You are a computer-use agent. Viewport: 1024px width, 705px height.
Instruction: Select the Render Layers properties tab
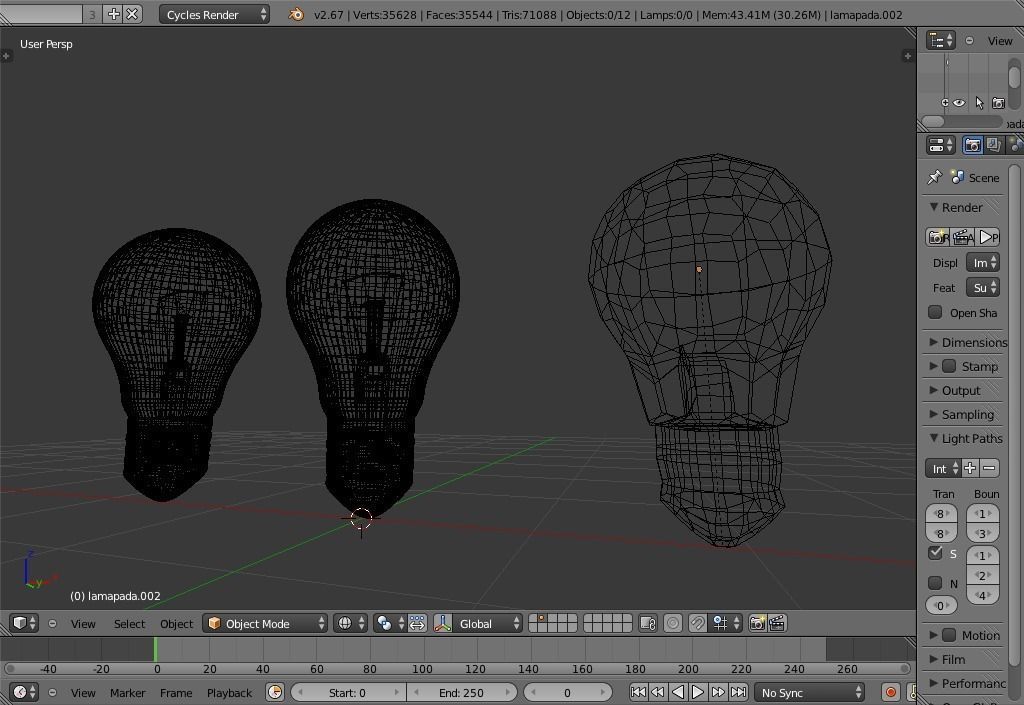click(993, 145)
